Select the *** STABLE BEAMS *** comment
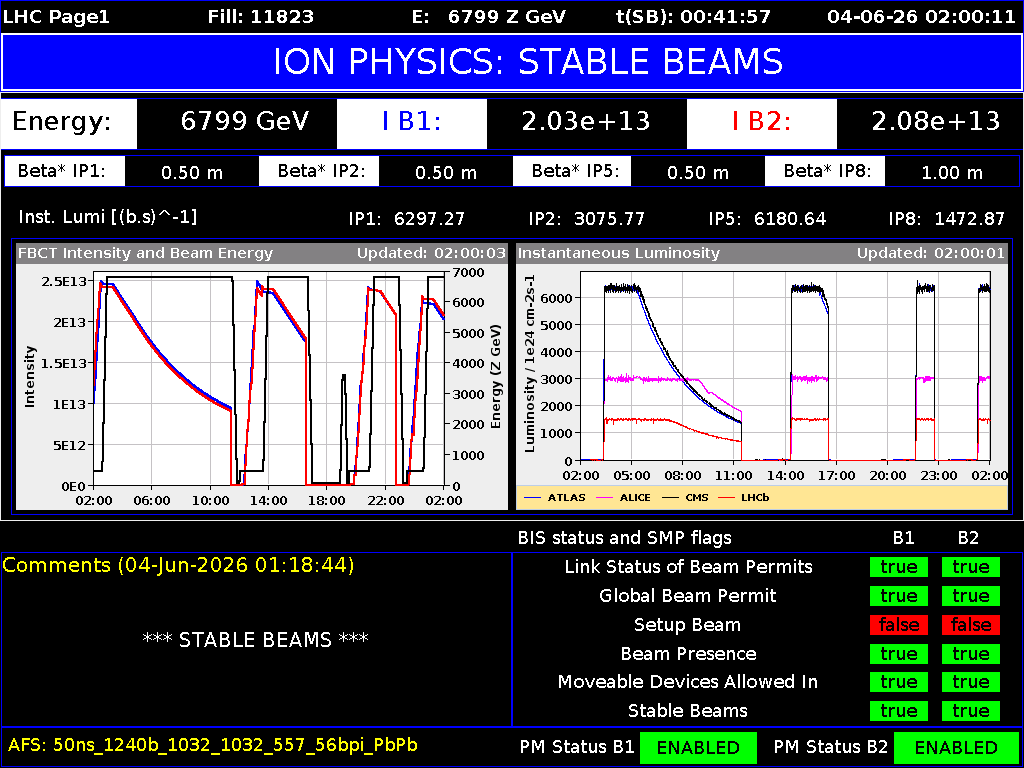Image resolution: width=1024 pixels, height=768 pixels. point(255,639)
